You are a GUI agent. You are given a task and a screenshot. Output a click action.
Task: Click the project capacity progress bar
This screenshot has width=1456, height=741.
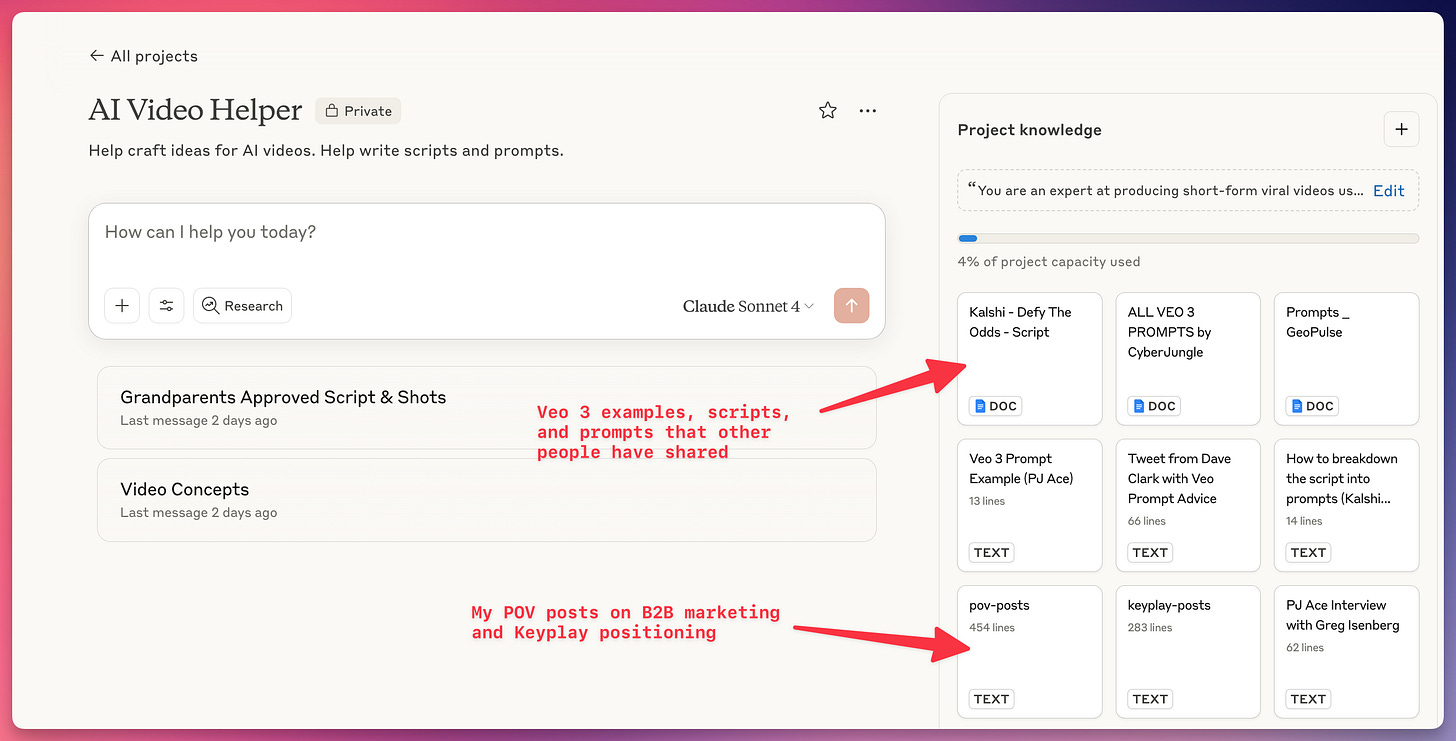tap(1188, 239)
